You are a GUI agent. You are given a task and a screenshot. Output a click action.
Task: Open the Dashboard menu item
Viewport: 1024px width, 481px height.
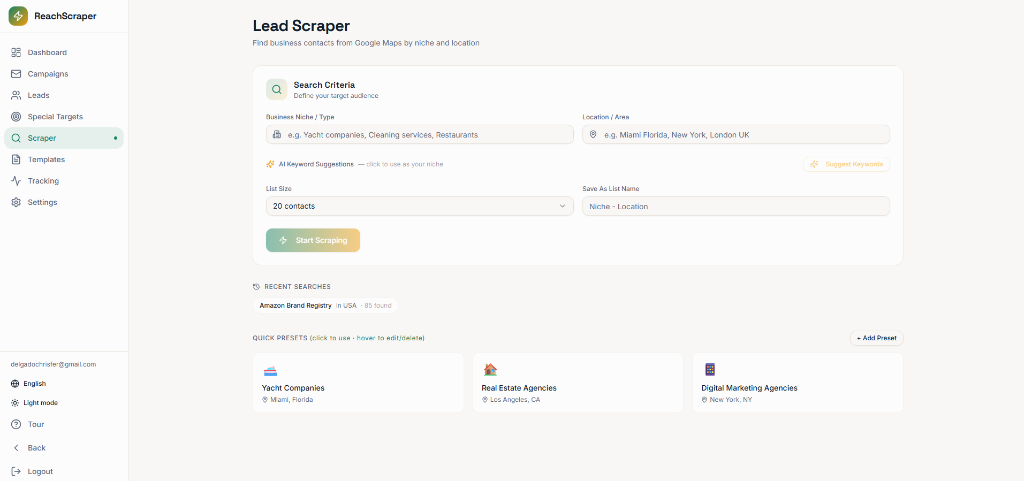click(x=64, y=52)
